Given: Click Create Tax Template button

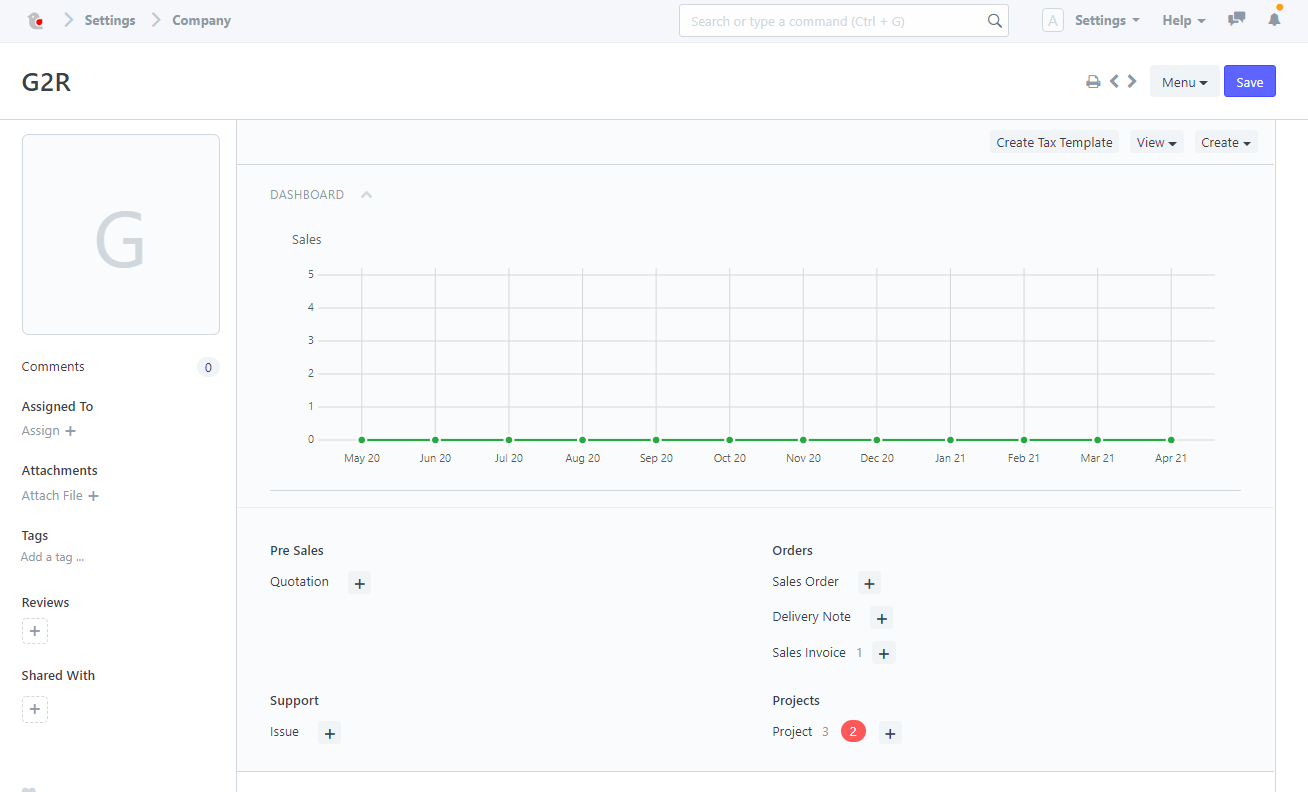Looking at the screenshot, I should click(x=1054, y=142).
